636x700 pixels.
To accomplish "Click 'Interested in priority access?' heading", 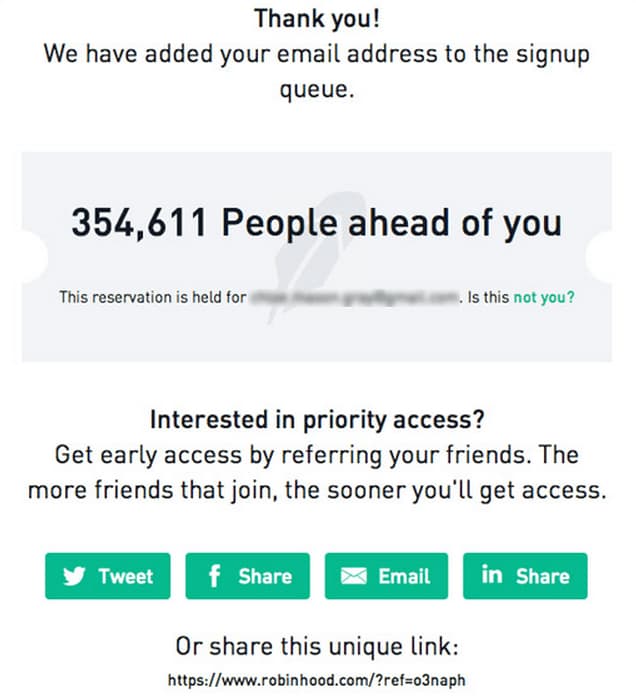I will click(317, 420).
